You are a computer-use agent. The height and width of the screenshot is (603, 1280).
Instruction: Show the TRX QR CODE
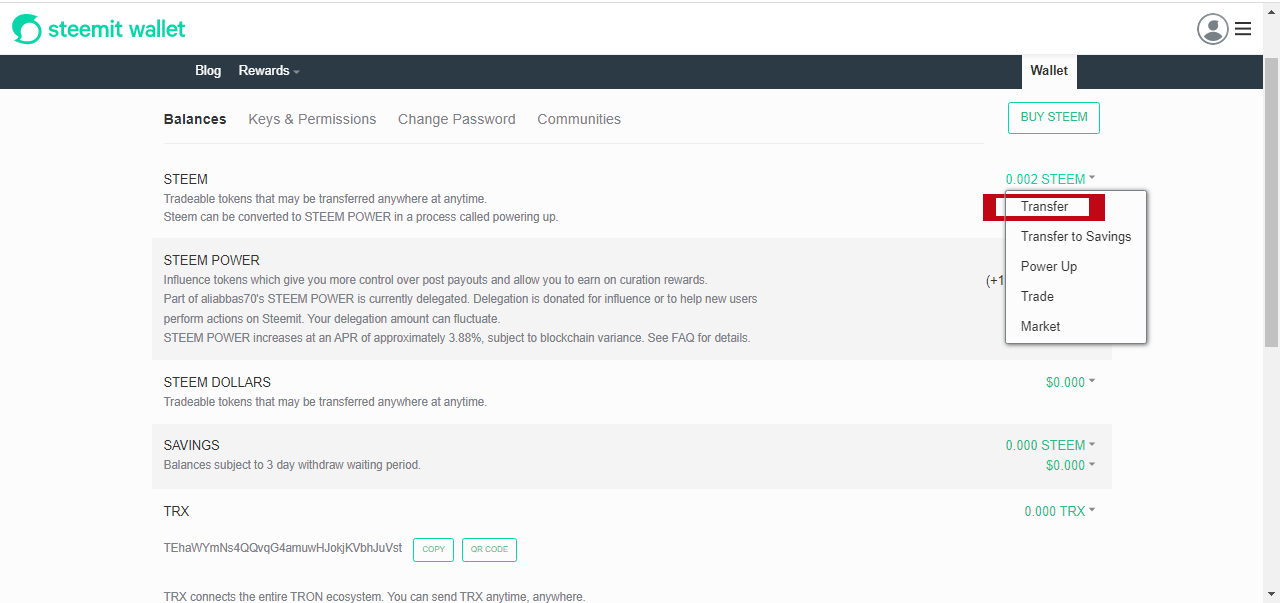pos(489,550)
